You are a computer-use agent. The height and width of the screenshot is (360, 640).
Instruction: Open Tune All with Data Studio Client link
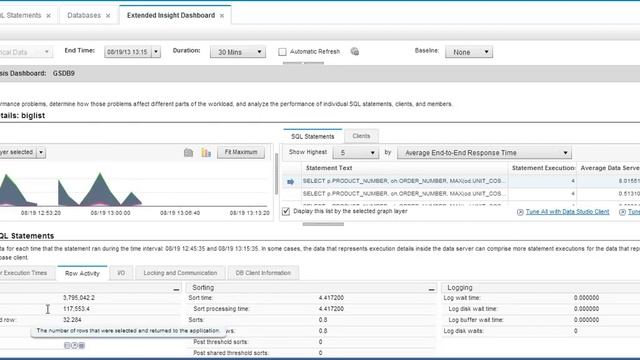567,212
